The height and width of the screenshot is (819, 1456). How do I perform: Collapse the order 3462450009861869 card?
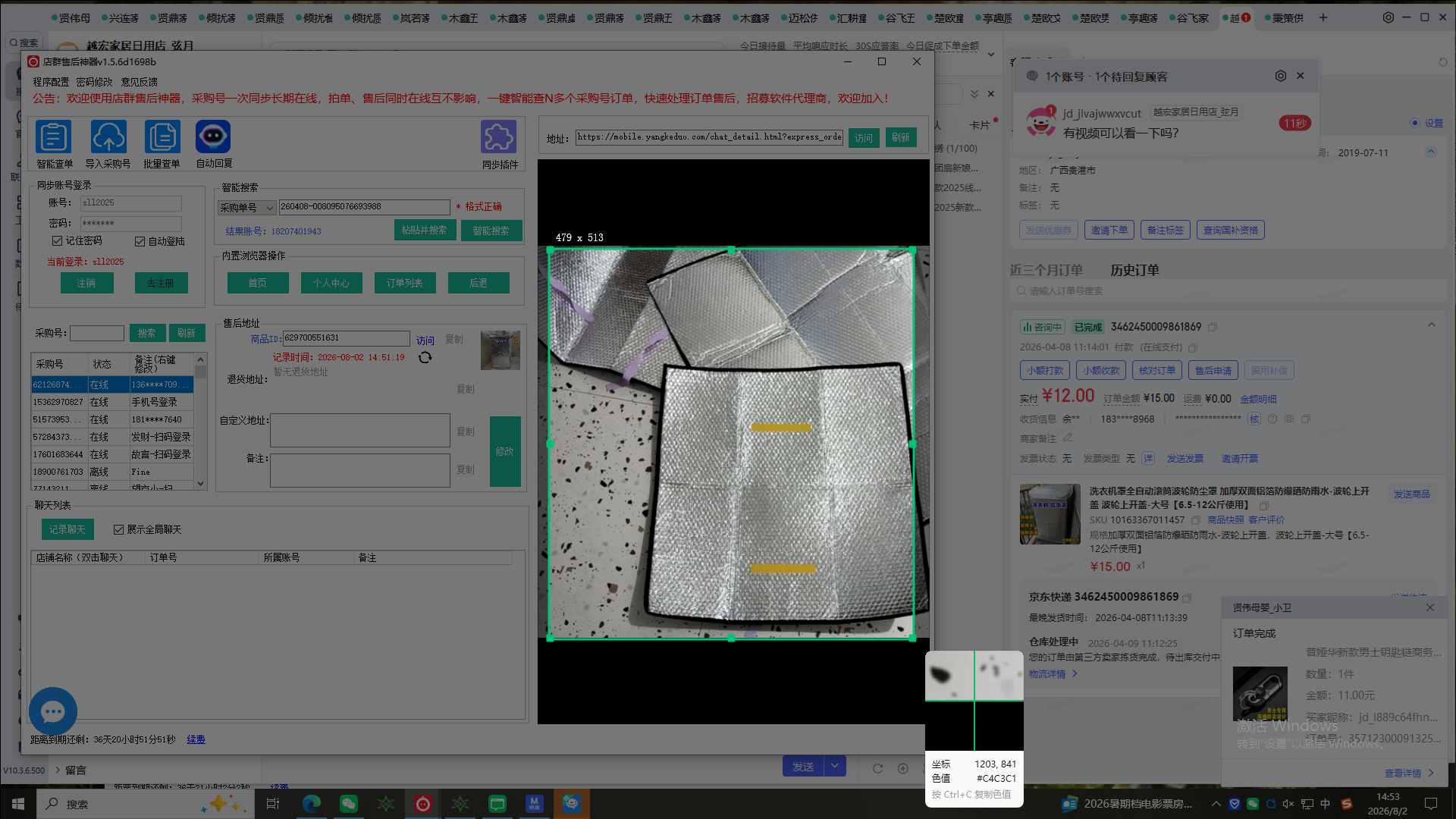coord(1431,325)
